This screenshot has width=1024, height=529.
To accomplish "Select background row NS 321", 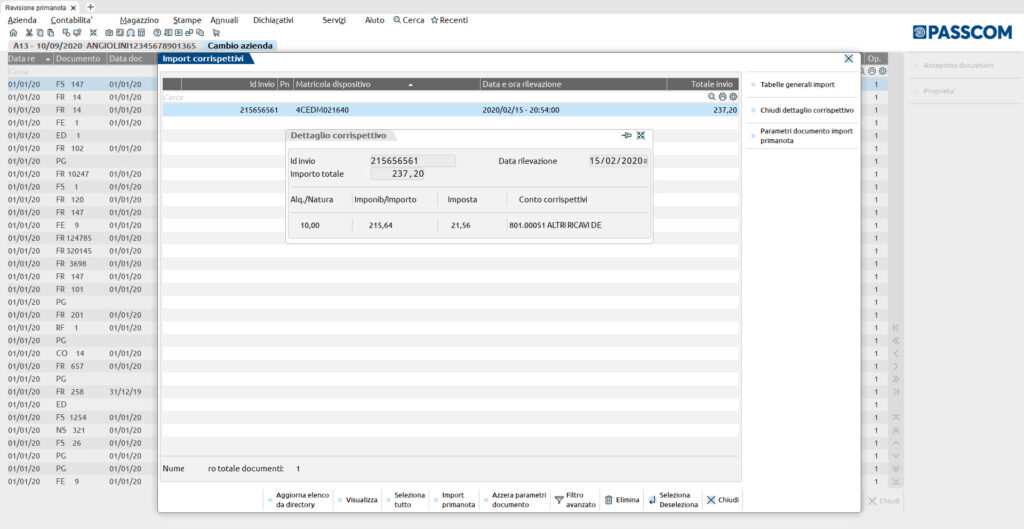I will coord(82,430).
